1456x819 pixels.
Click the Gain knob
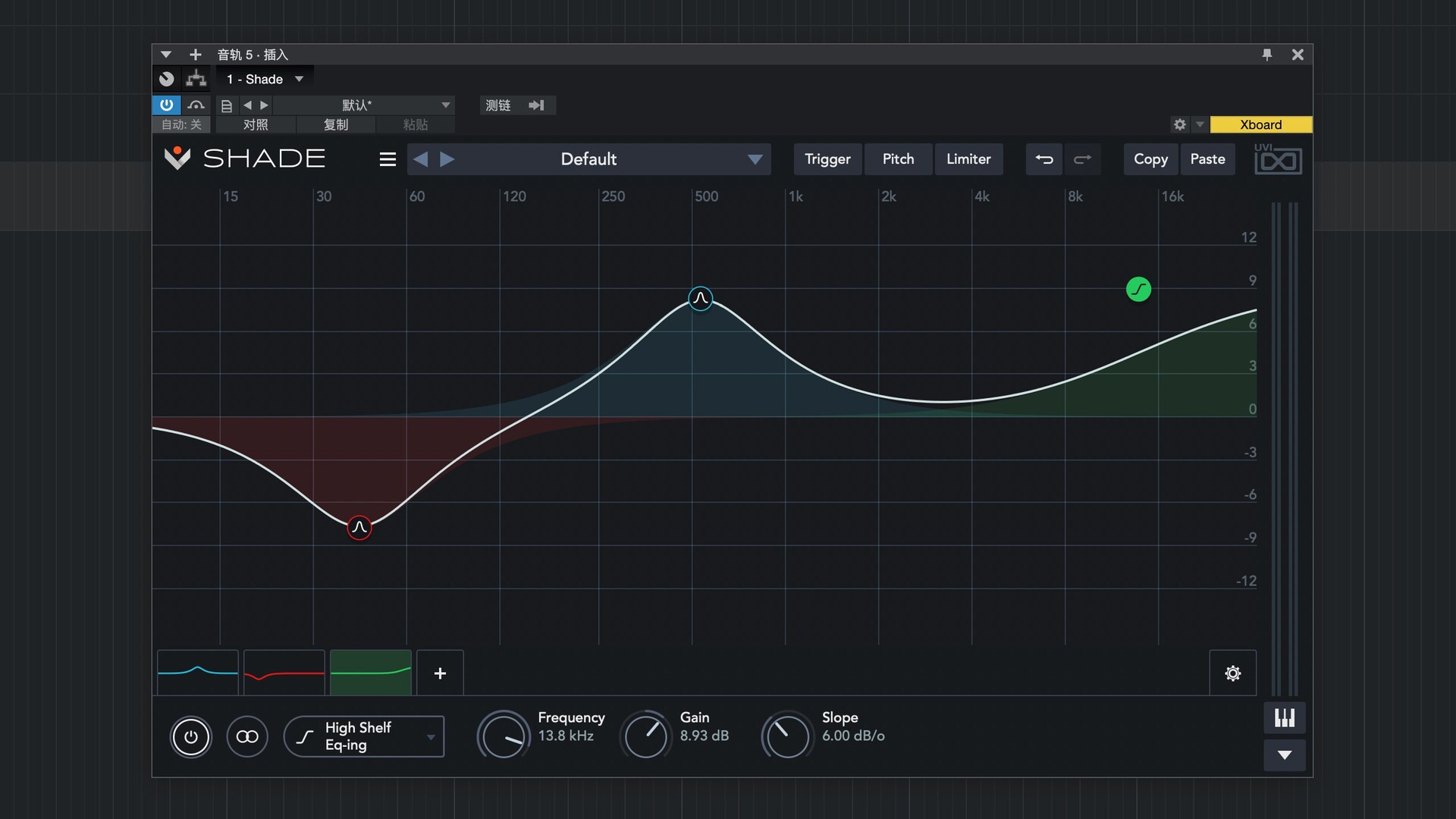645,735
